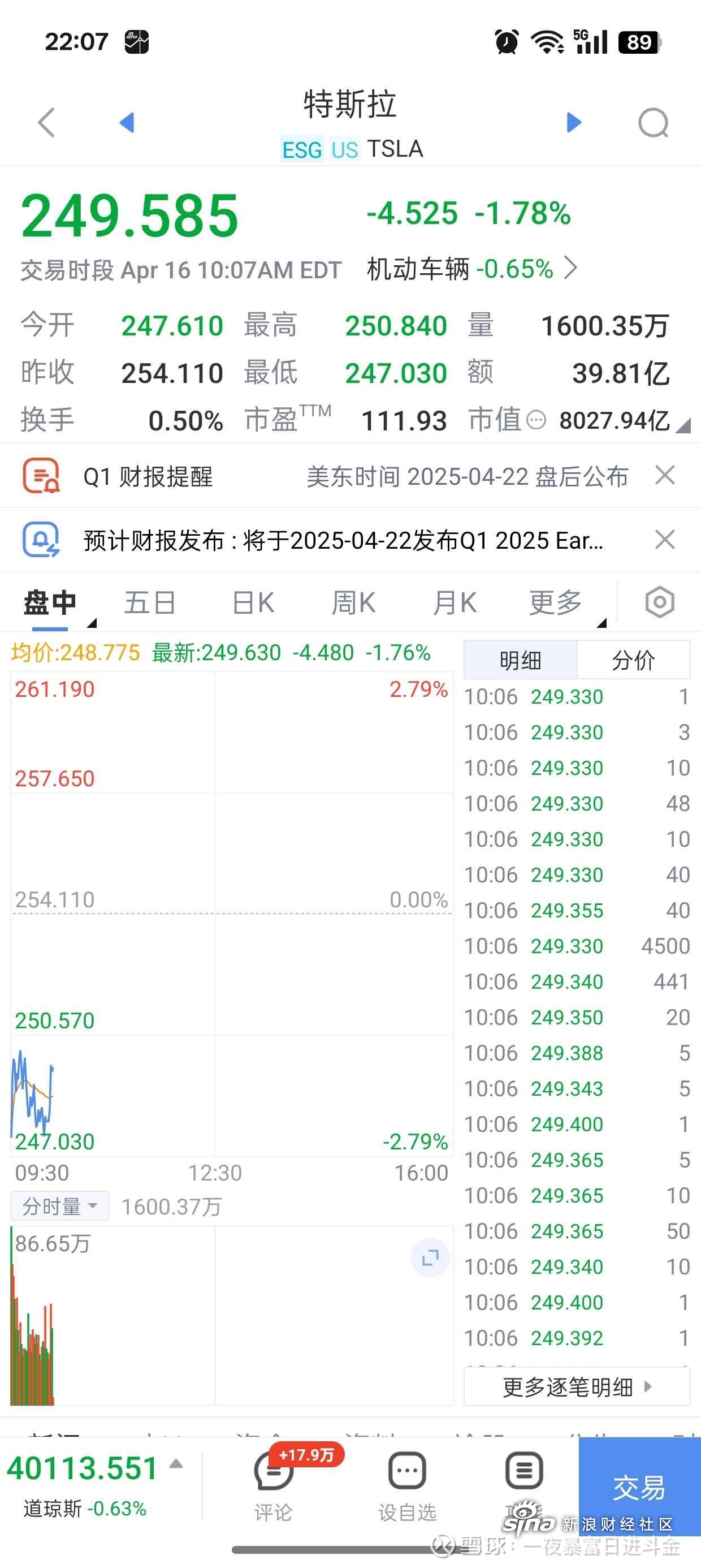Viewport: 701px width, 1568px height.
Task: Expand the 更多 chart period menu
Action: (x=556, y=603)
